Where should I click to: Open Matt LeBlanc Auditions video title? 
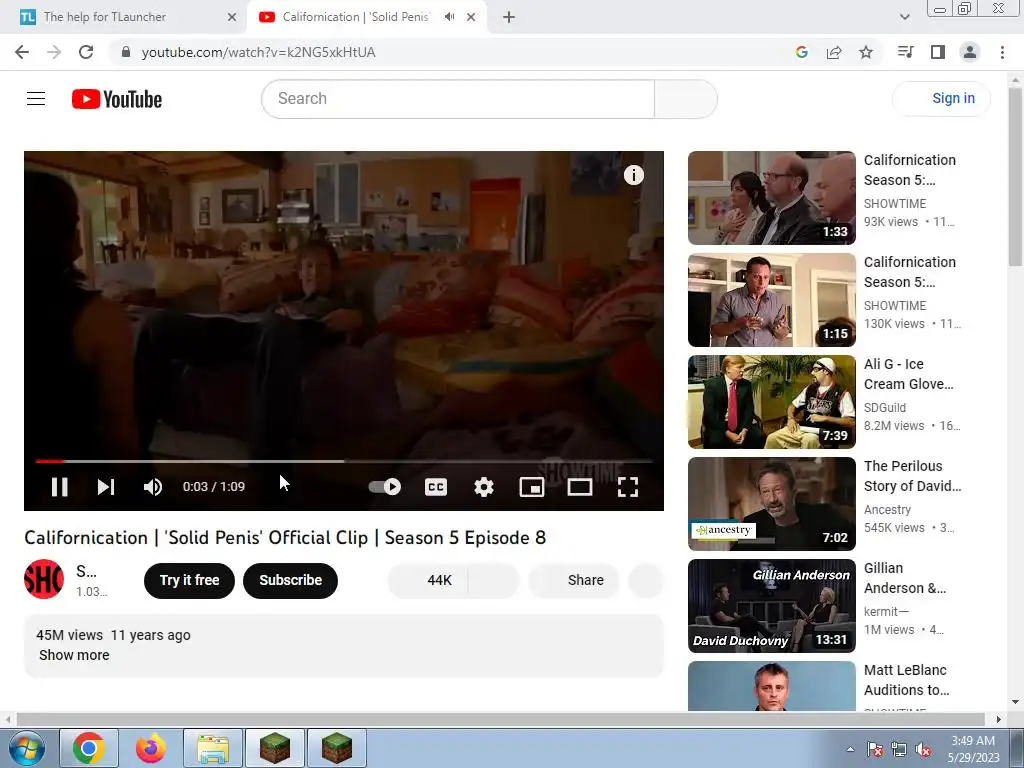pos(906,680)
